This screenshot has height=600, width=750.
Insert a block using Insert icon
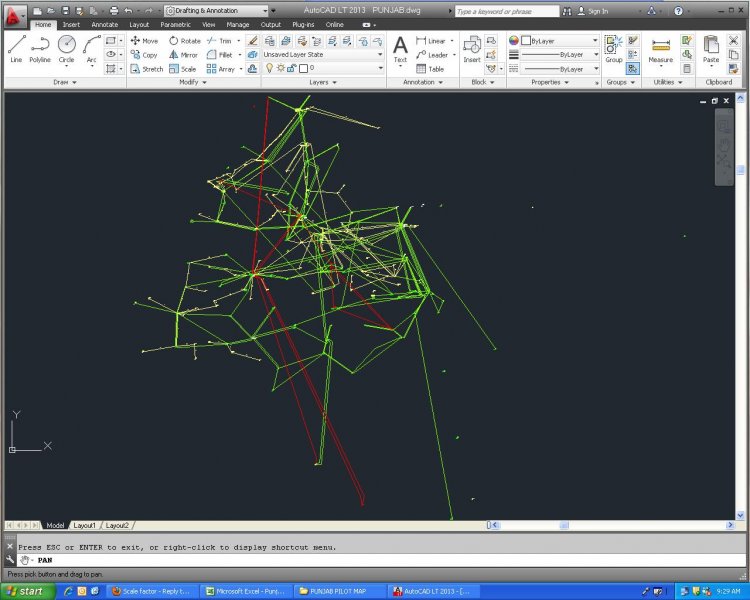472,48
